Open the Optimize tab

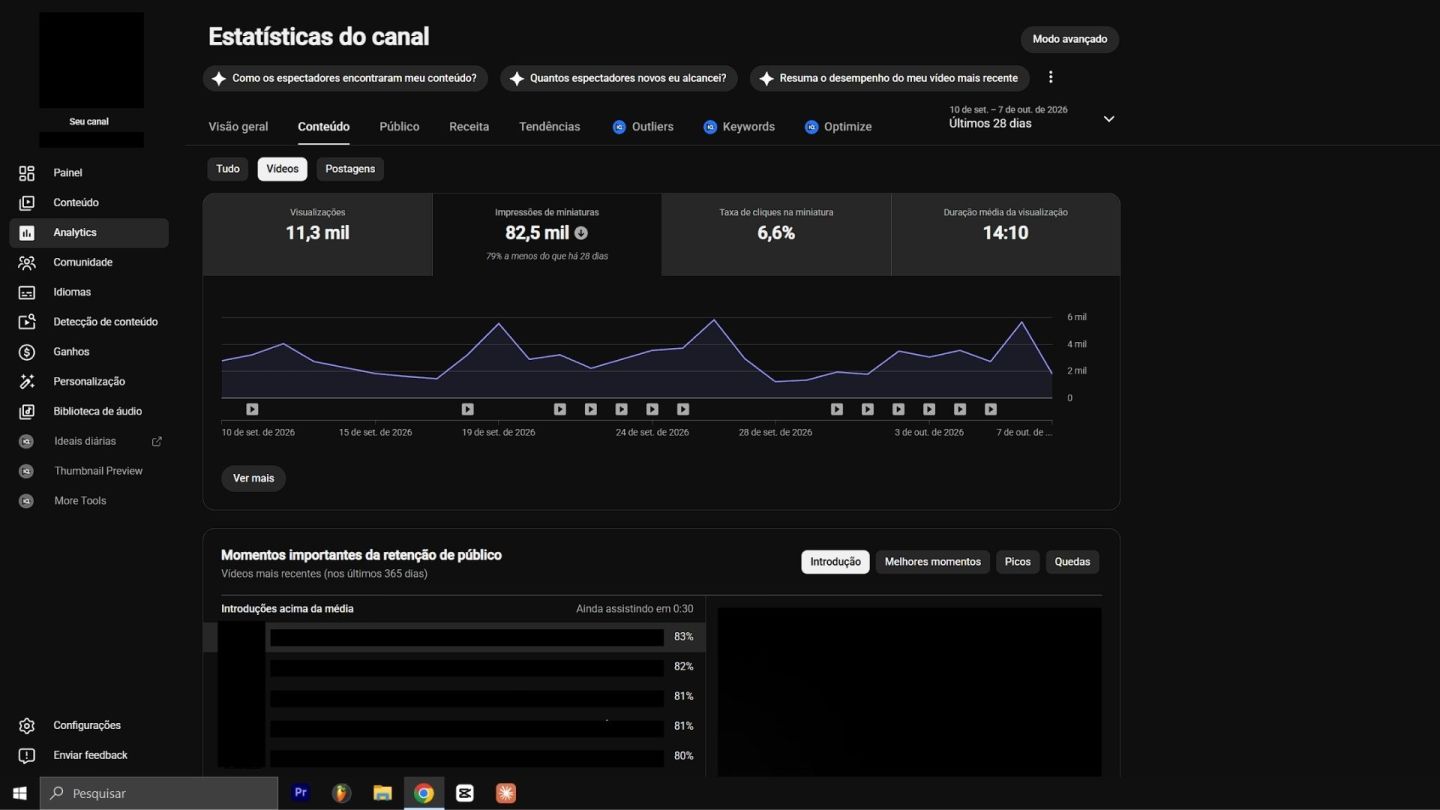[838, 127]
